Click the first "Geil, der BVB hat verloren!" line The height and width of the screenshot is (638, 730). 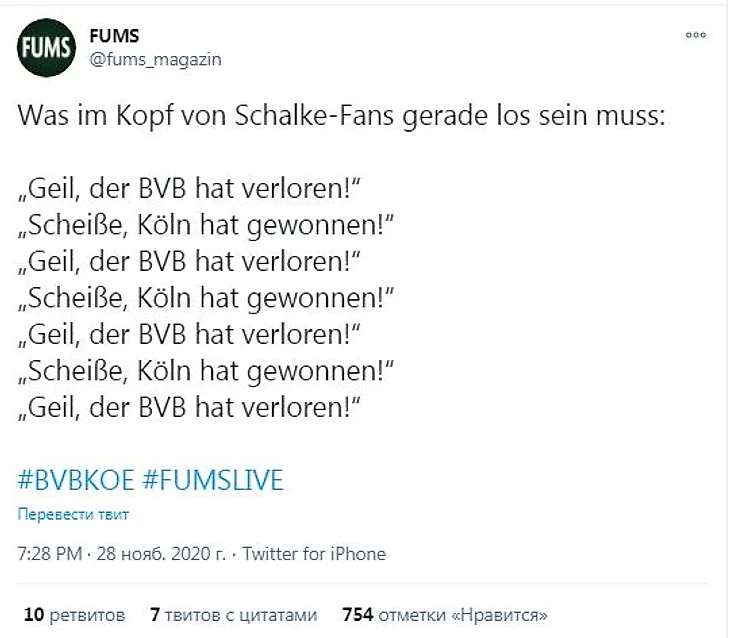(x=189, y=190)
